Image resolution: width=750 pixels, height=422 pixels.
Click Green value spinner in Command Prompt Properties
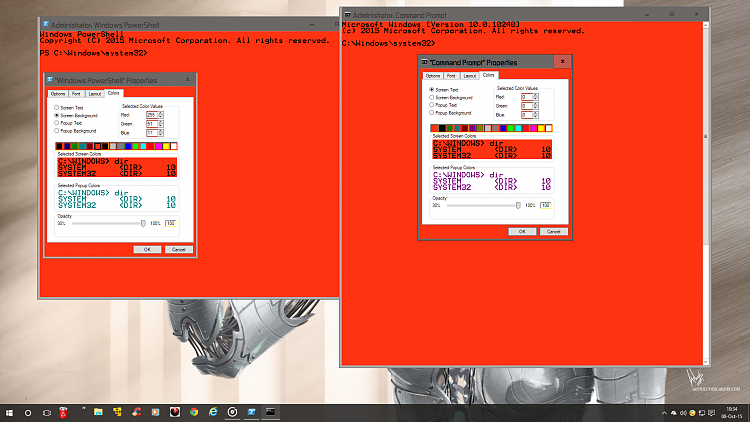point(536,106)
